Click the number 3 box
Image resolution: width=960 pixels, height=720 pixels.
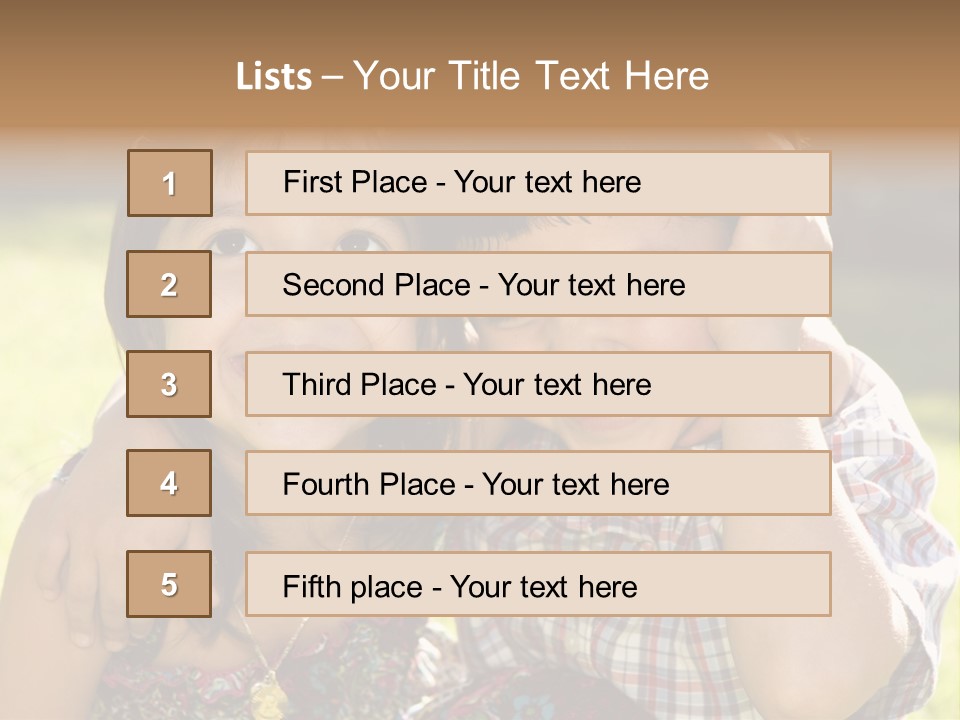pos(169,384)
